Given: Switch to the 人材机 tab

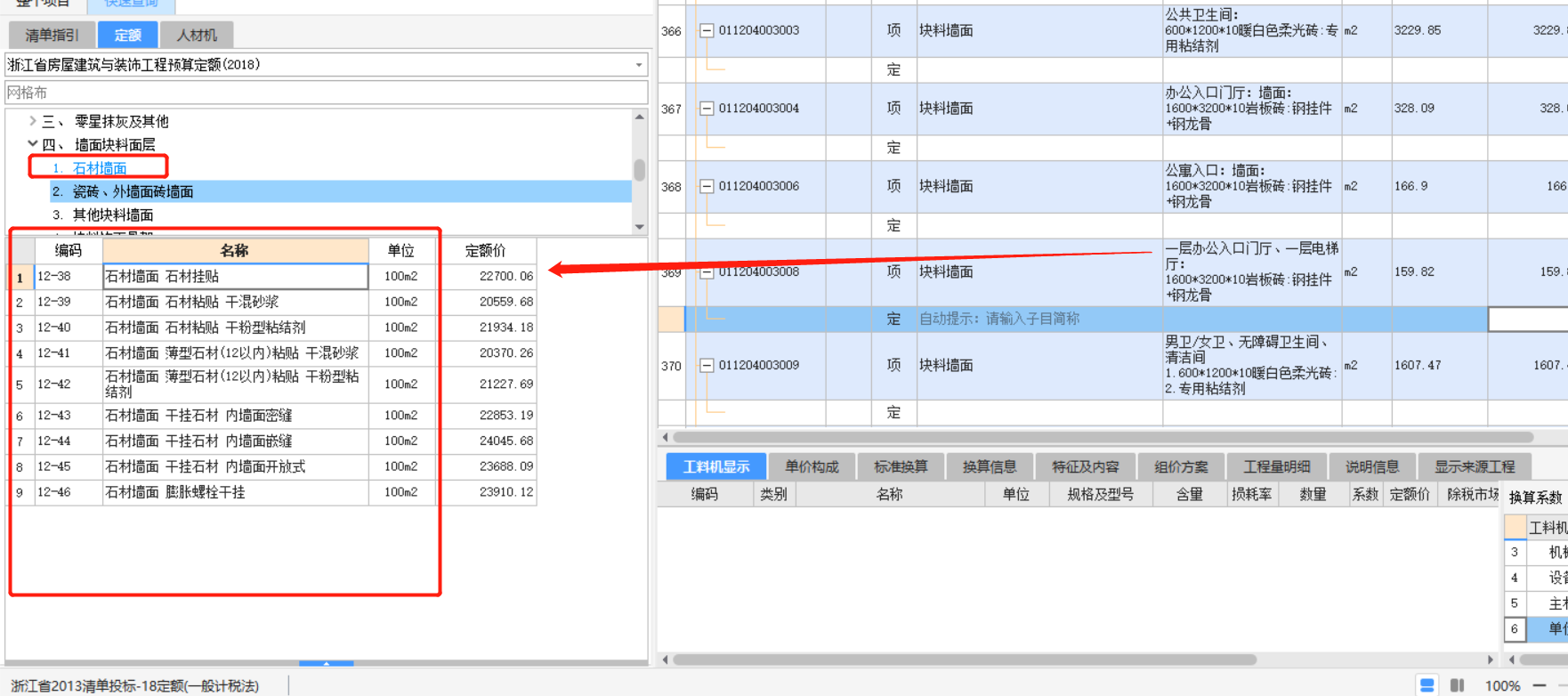Looking at the screenshot, I should (x=197, y=35).
